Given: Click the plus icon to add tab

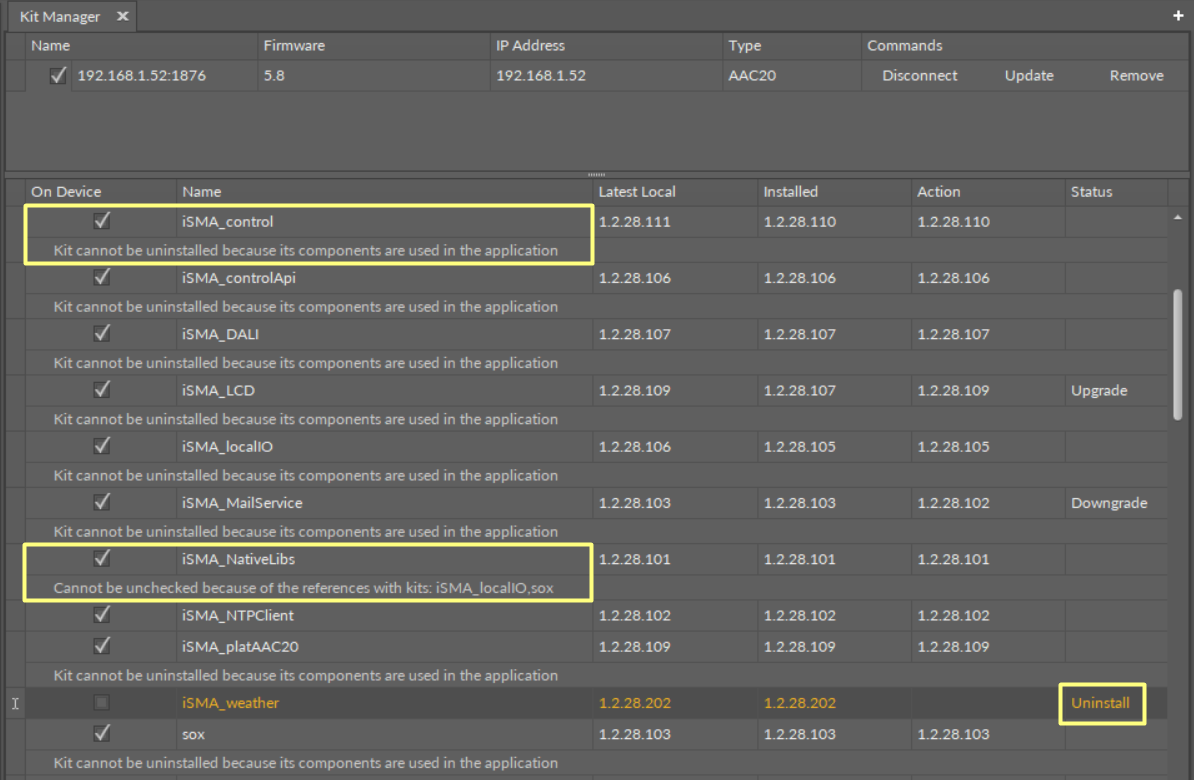Looking at the screenshot, I should (x=1178, y=17).
